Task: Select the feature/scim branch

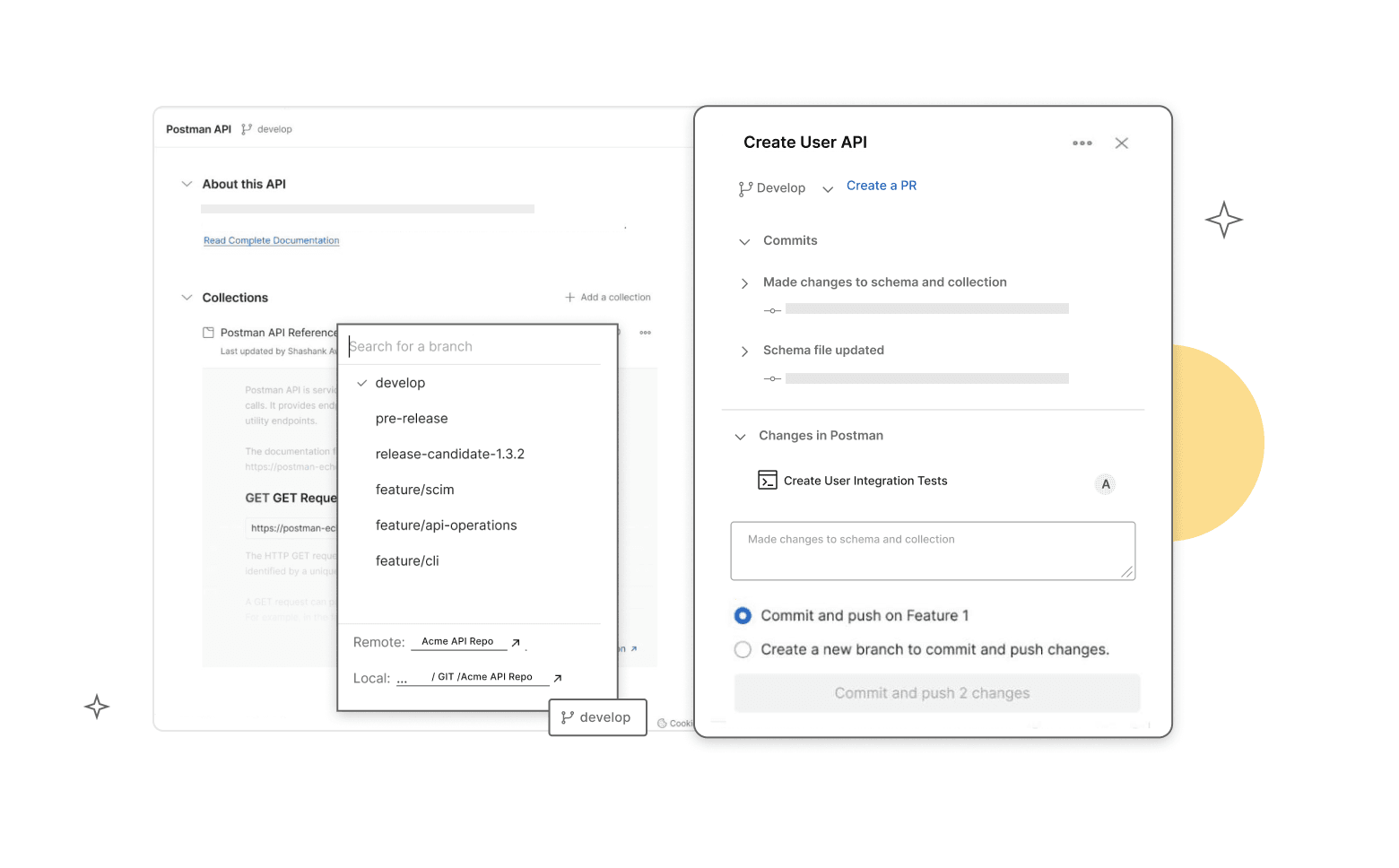Action: (x=414, y=490)
